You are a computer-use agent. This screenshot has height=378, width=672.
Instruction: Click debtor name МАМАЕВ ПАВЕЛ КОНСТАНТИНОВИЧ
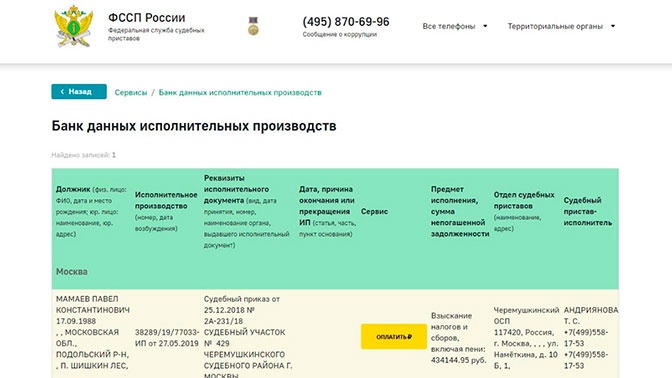[x=93, y=304]
